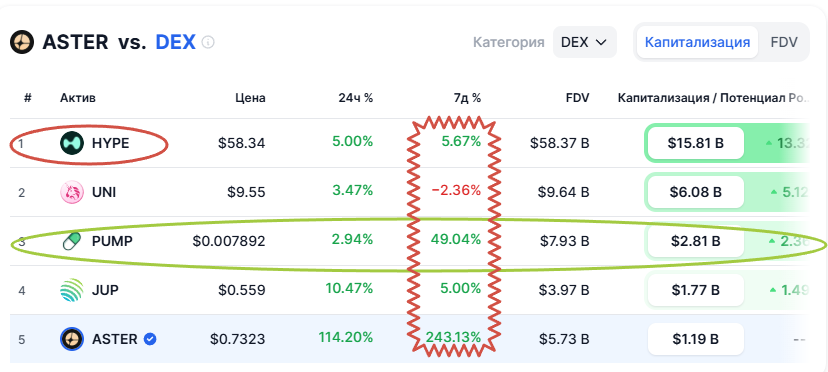Click the ASTER logo icon in the heading
The image size is (828, 372).
[22, 42]
